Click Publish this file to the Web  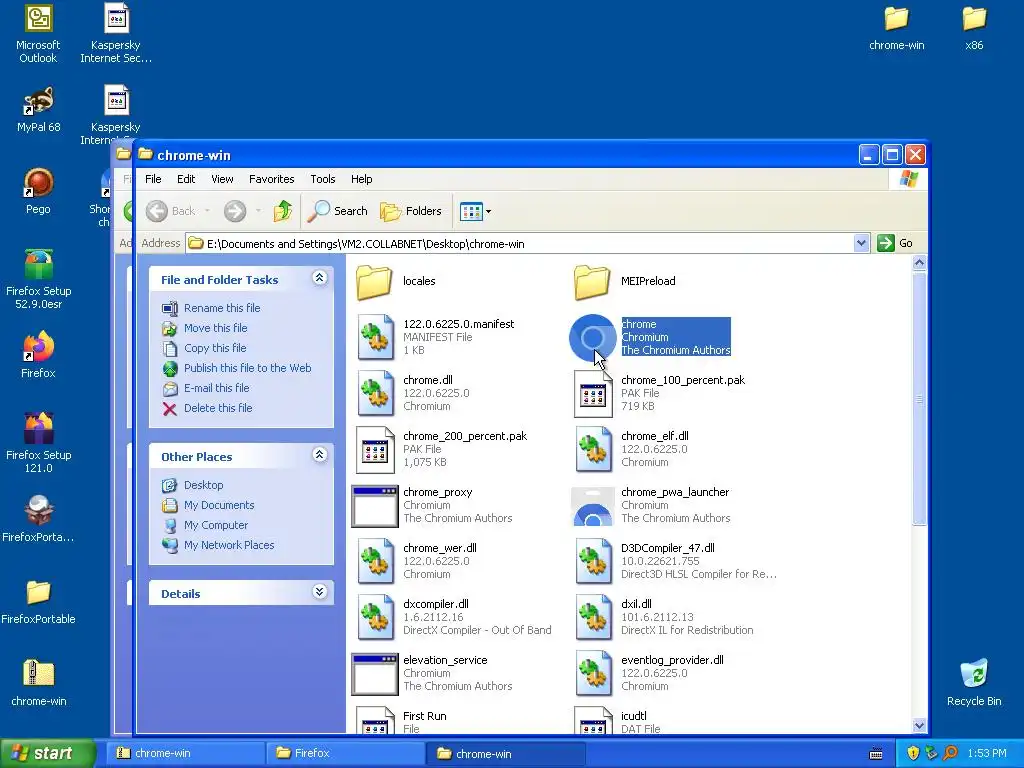248,368
